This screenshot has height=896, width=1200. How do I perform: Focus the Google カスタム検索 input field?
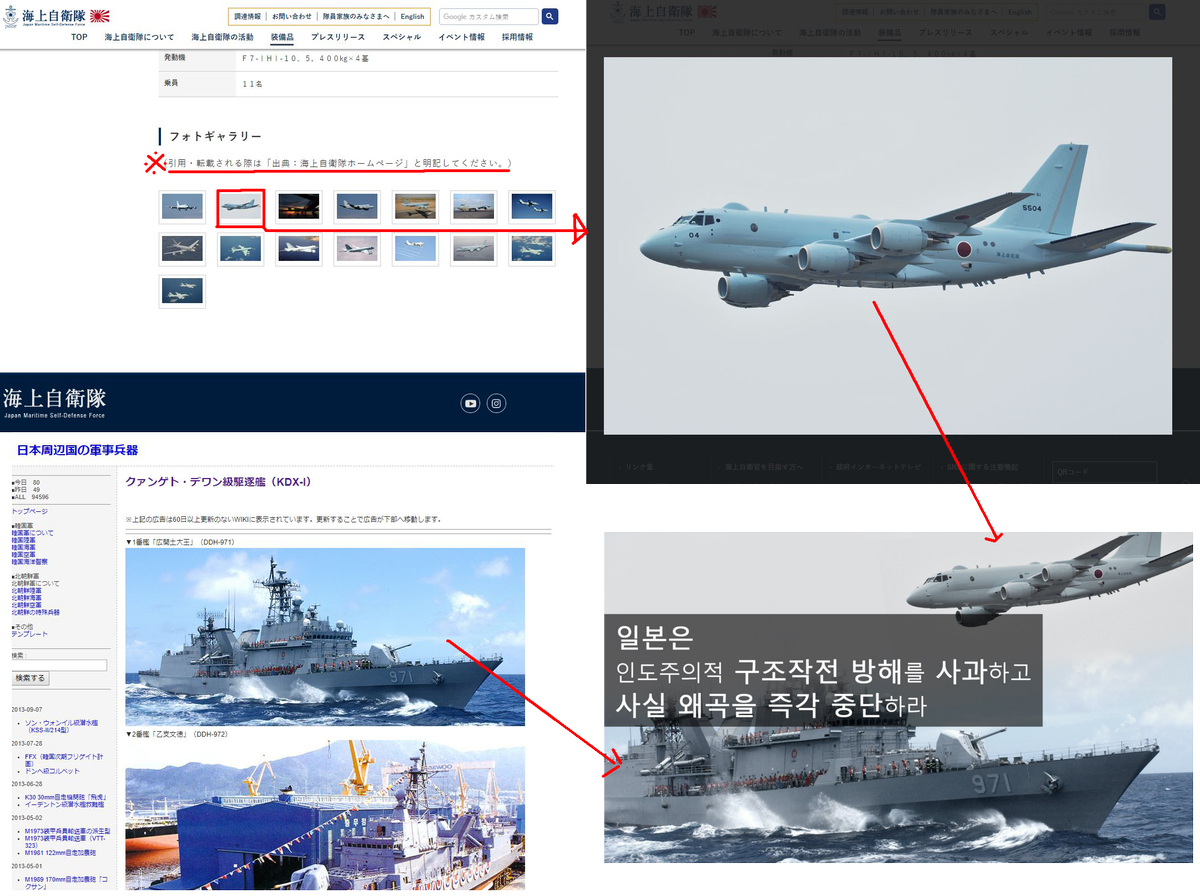coord(487,17)
